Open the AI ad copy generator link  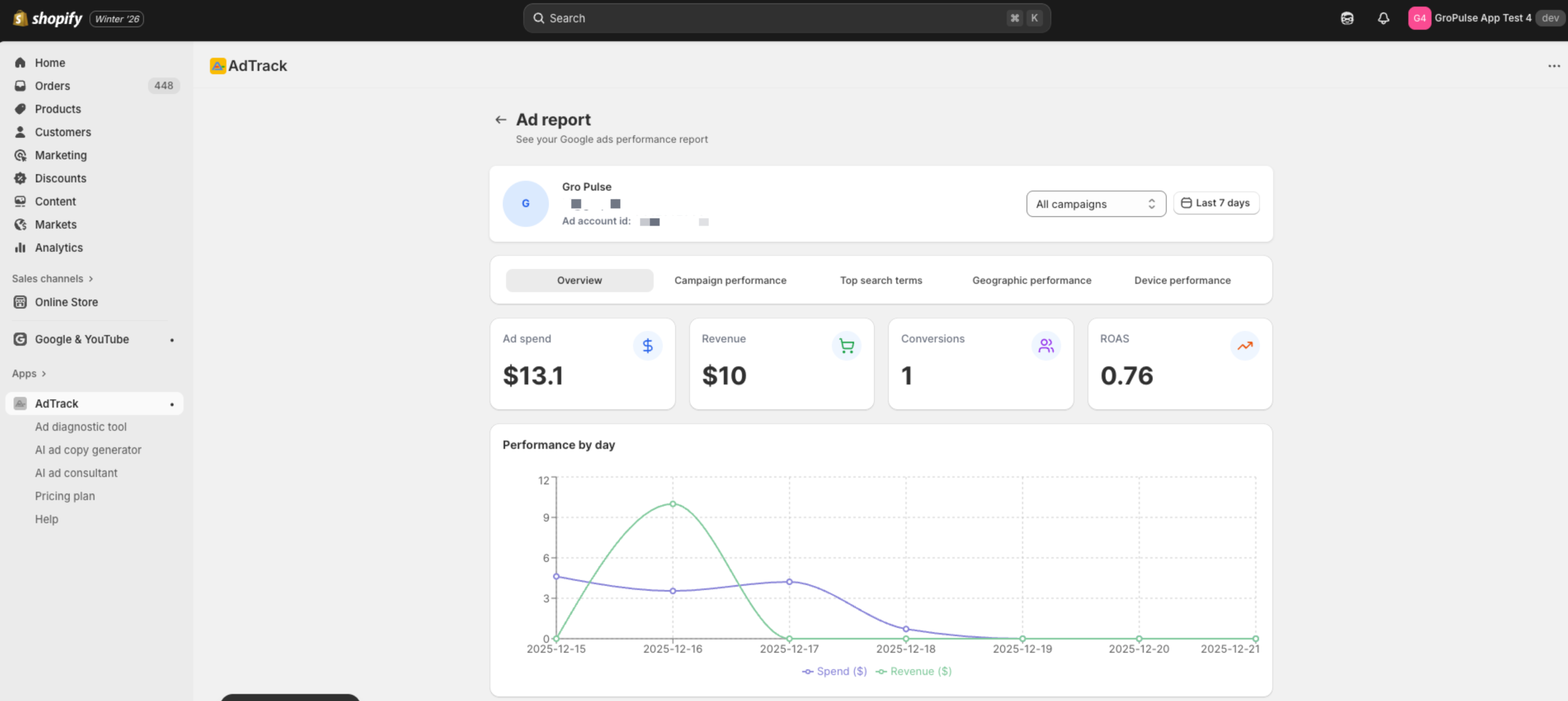(88, 450)
